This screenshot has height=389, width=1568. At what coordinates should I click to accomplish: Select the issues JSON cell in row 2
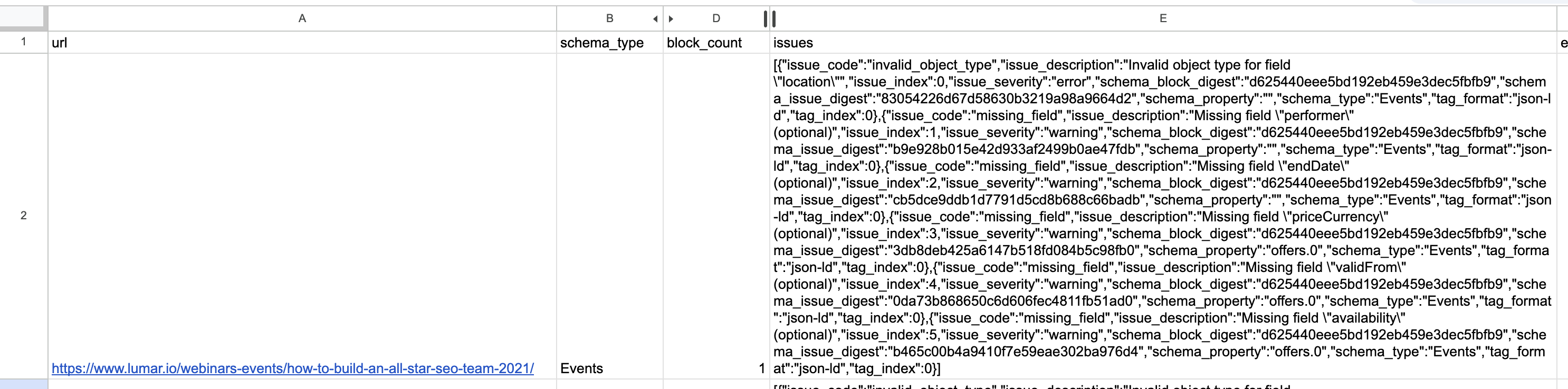[x=1163, y=216]
